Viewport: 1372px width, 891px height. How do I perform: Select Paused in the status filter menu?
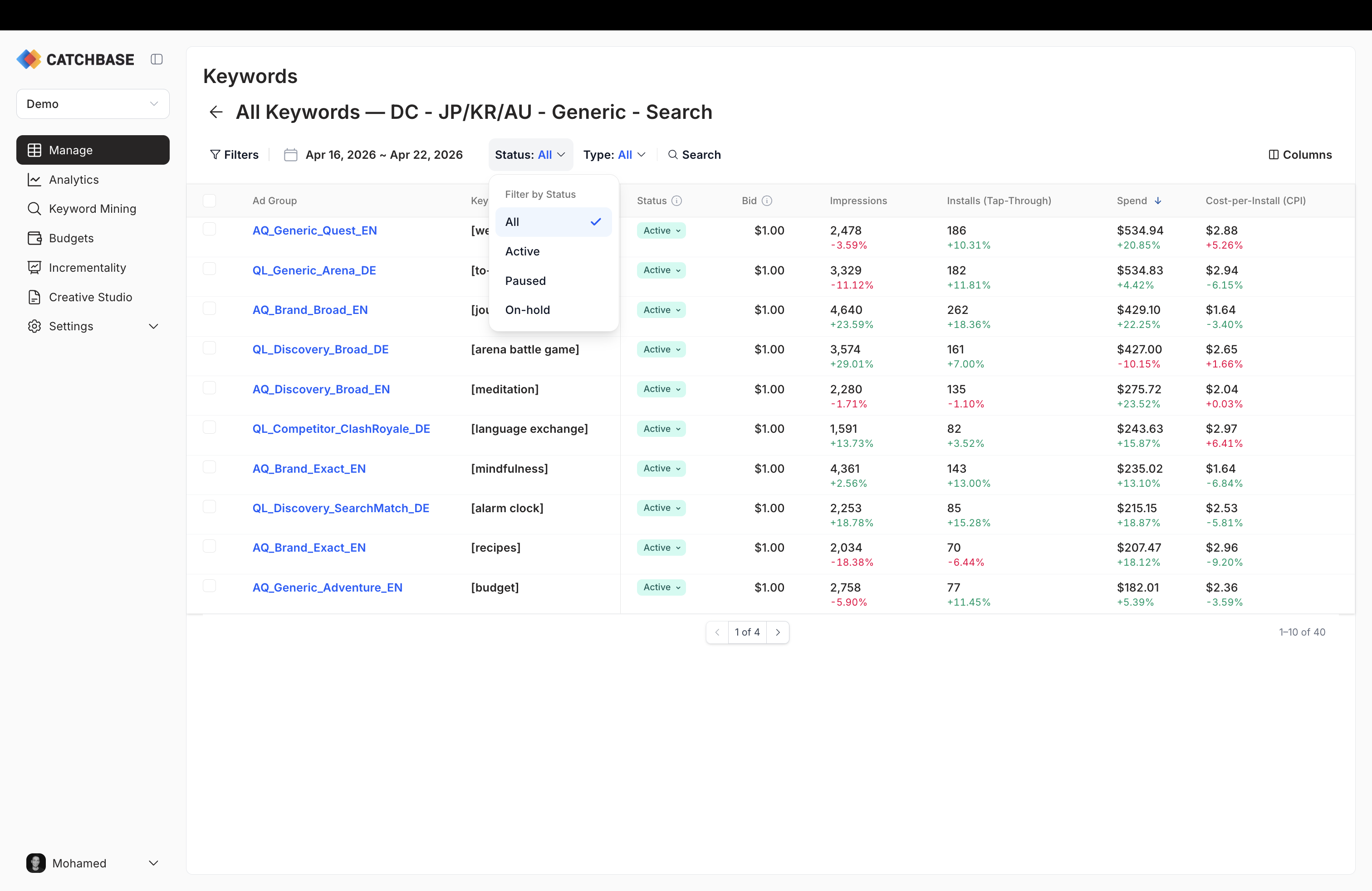click(x=525, y=281)
